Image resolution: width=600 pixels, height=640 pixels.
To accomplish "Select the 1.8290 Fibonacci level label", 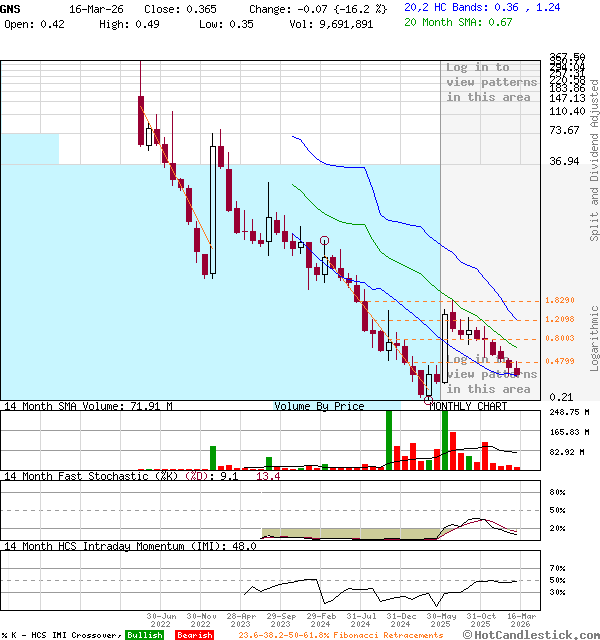I will 559,301.
